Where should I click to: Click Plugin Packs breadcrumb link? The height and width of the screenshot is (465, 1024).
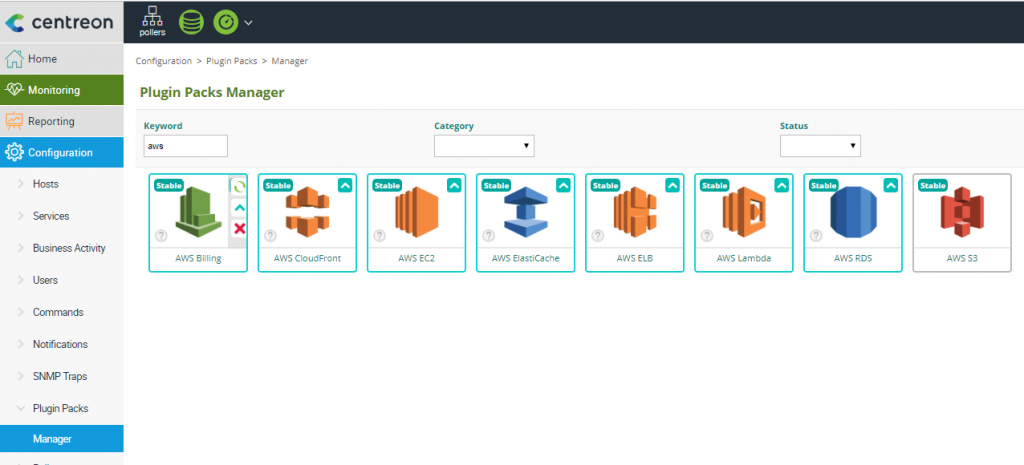point(231,61)
